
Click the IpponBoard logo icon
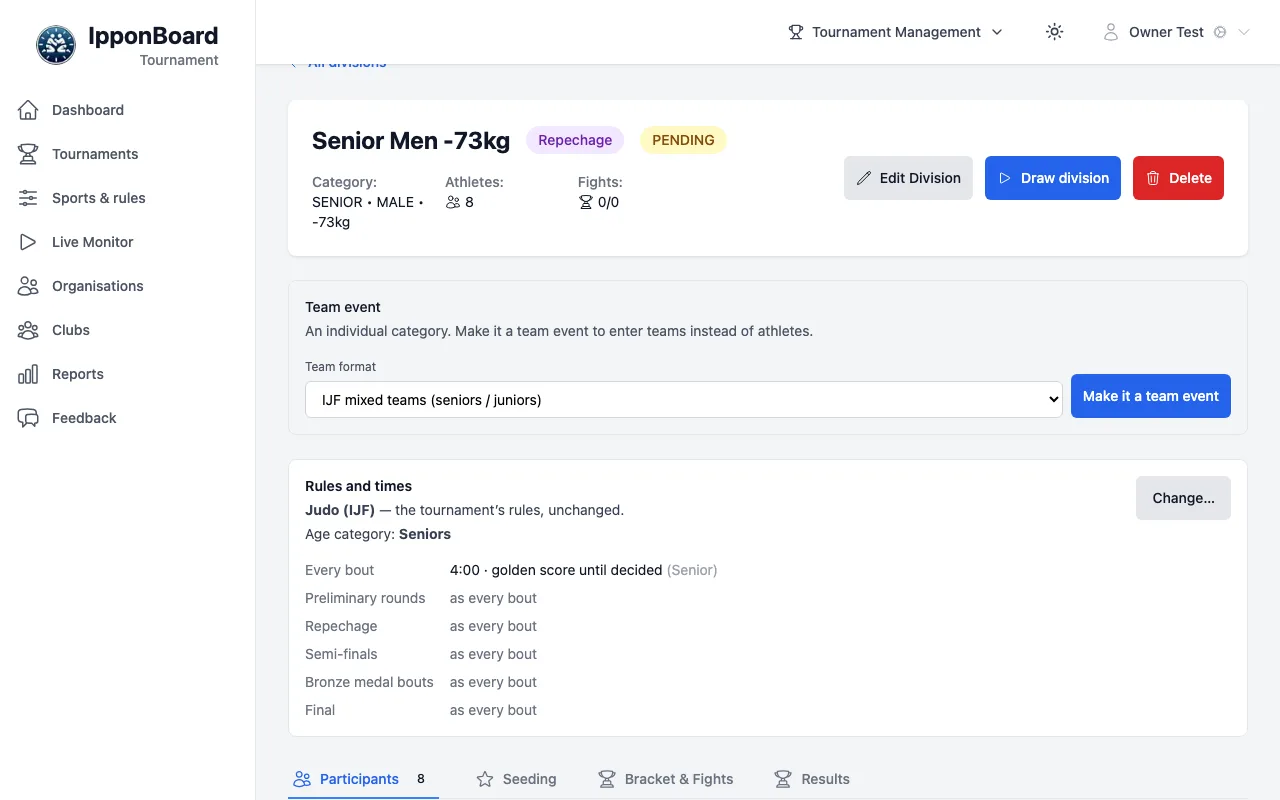click(56, 45)
